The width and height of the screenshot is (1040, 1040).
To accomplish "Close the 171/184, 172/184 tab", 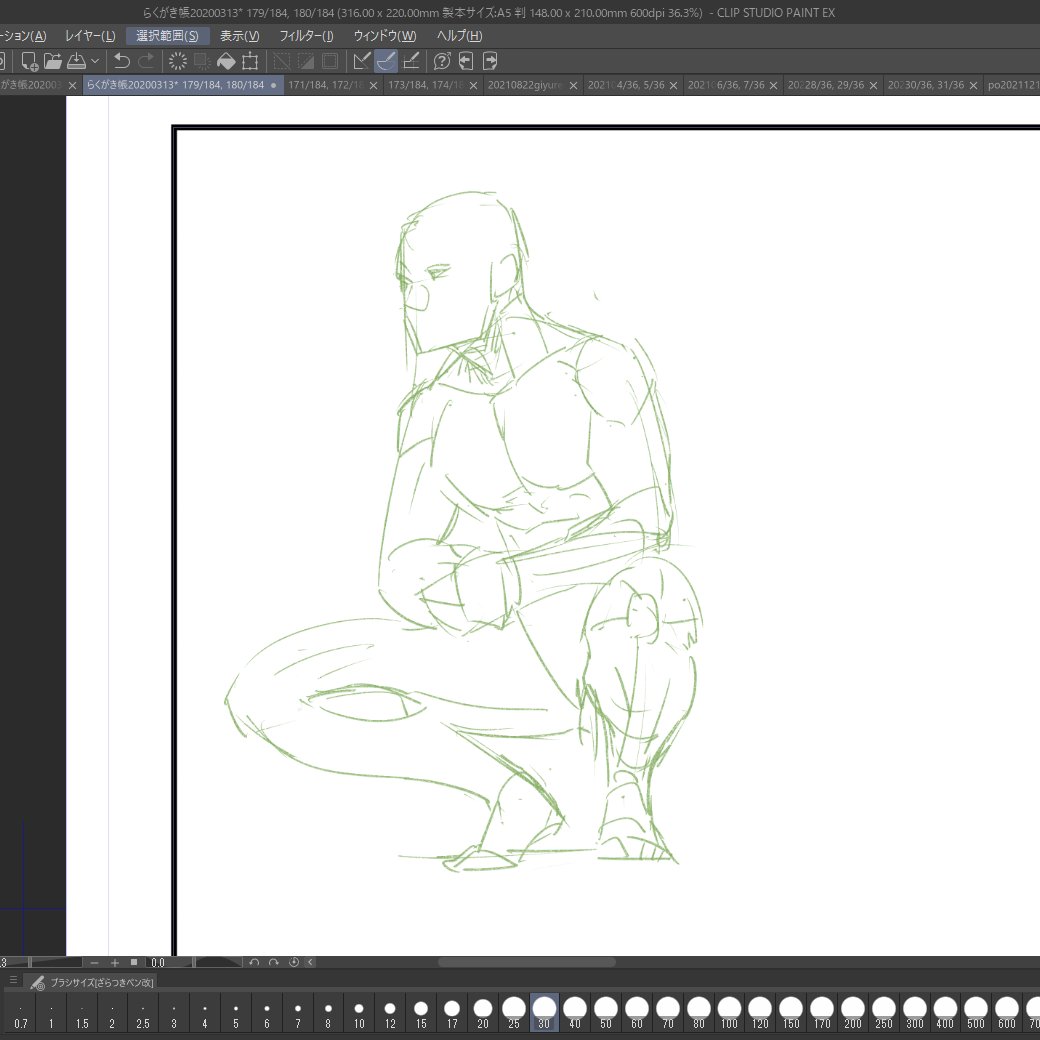I will pos(373,86).
